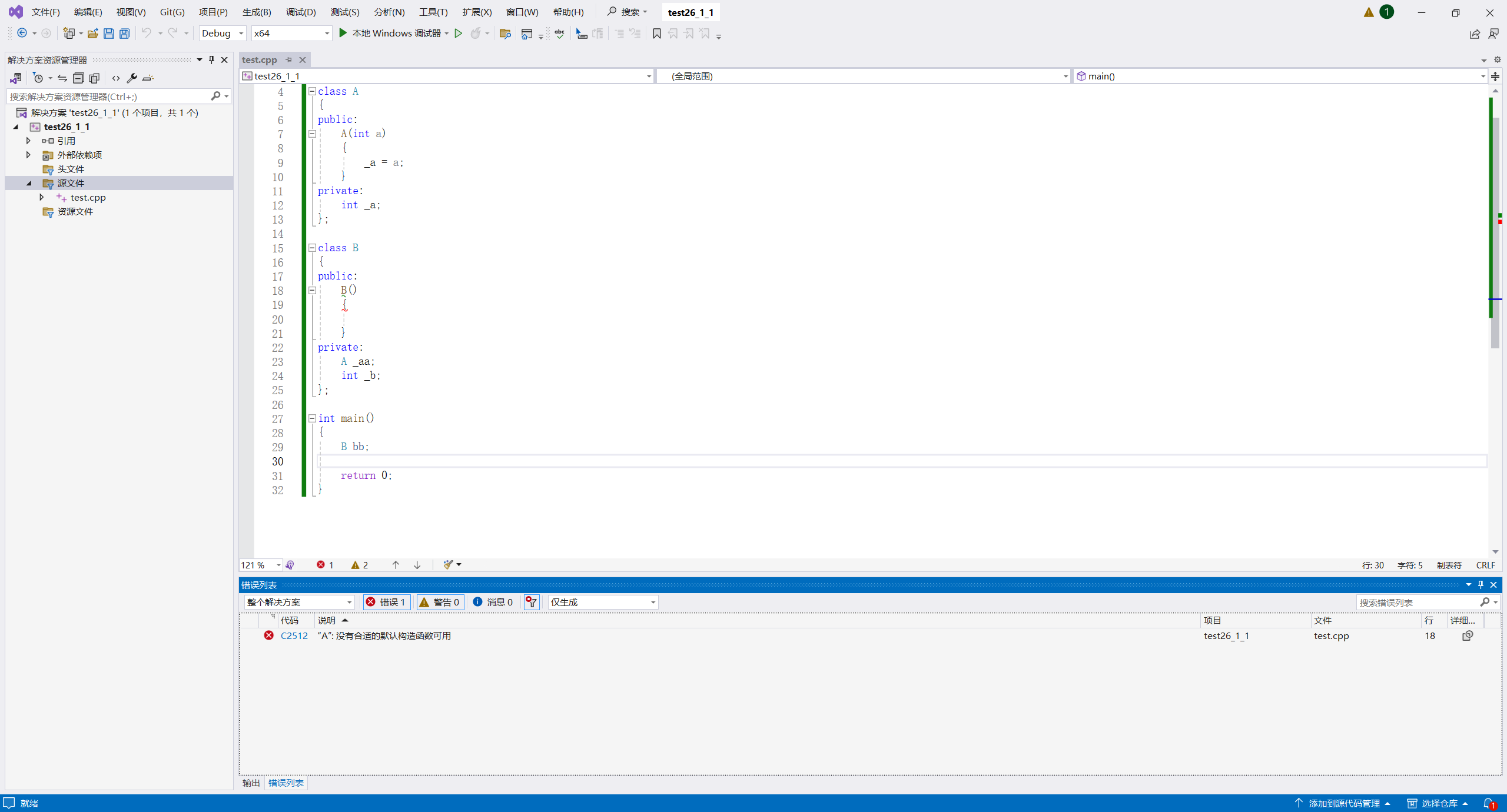Click the bookmark toggle icon in toolbar
The height and width of the screenshot is (812, 1507).
[656, 34]
